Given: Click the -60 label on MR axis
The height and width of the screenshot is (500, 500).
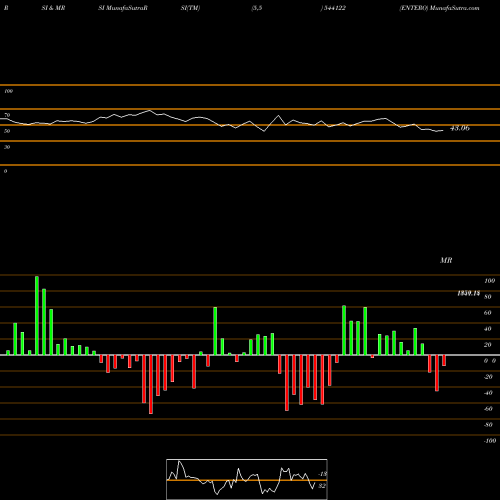Looking at the screenshot, I should tap(488, 409).
